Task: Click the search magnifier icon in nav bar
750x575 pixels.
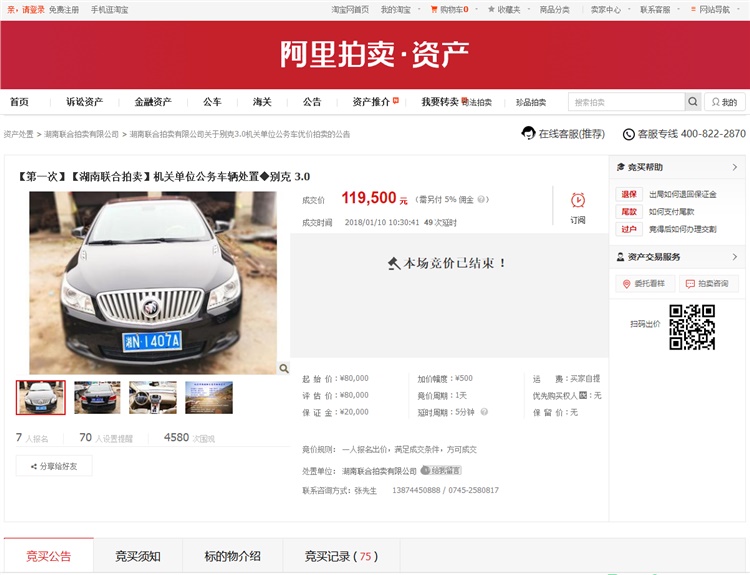Action: [693, 101]
